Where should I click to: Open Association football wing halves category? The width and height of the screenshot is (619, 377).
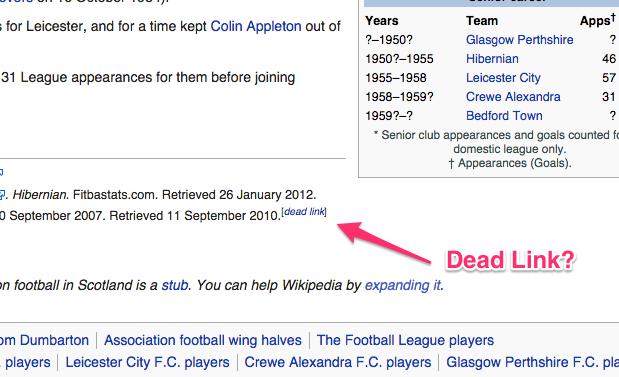pos(203,340)
